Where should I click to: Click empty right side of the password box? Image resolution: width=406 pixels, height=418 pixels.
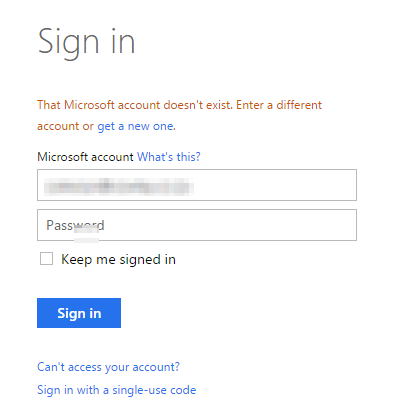coord(230,225)
